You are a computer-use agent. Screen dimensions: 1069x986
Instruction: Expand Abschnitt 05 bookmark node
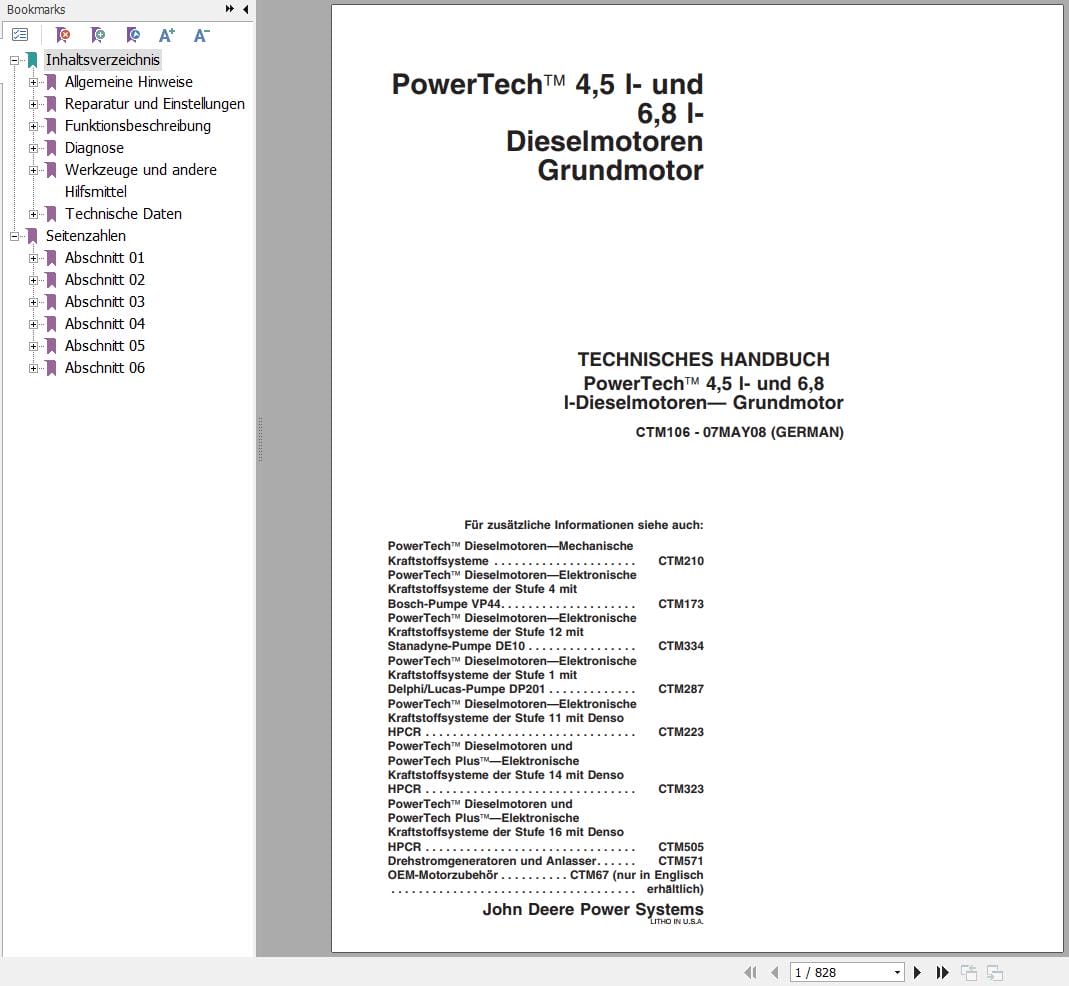(33, 346)
